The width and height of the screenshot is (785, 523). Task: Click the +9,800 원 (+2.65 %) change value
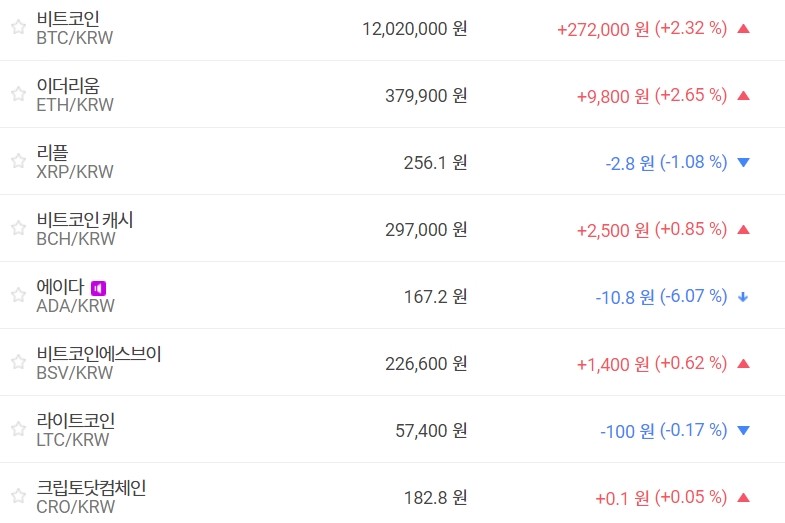tap(651, 96)
